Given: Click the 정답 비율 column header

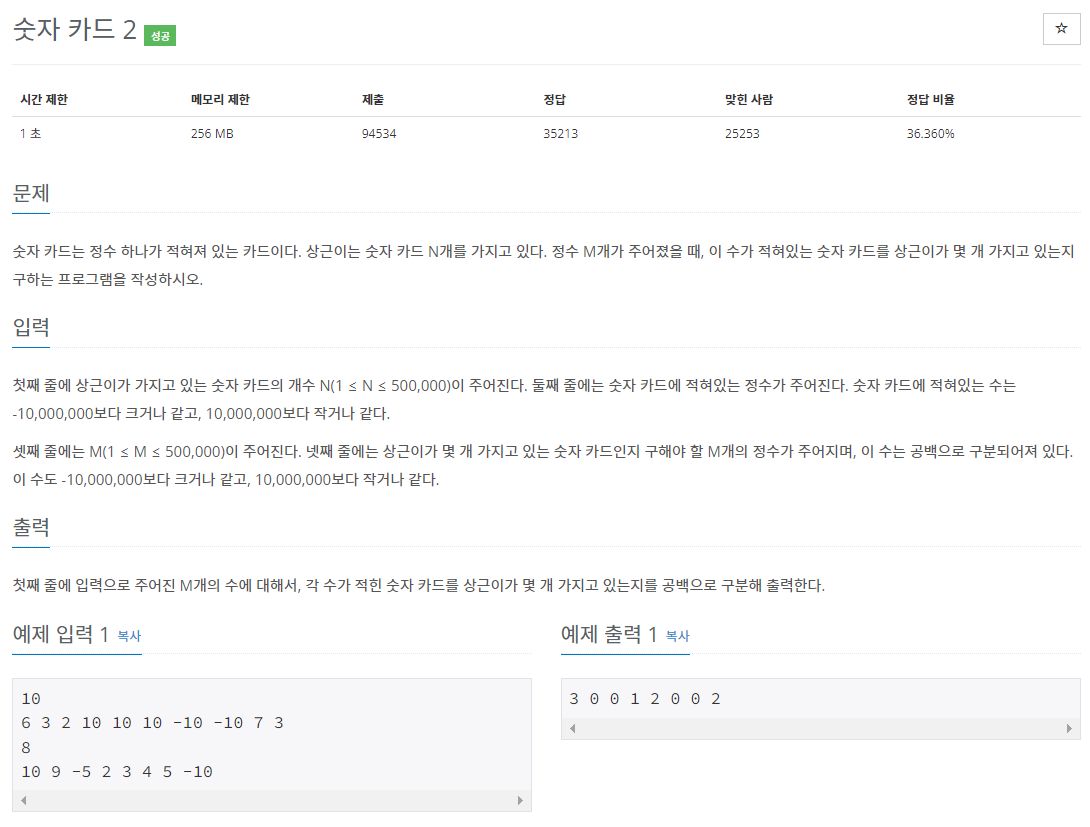Looking at the screenshot, I should coord(930,99).
